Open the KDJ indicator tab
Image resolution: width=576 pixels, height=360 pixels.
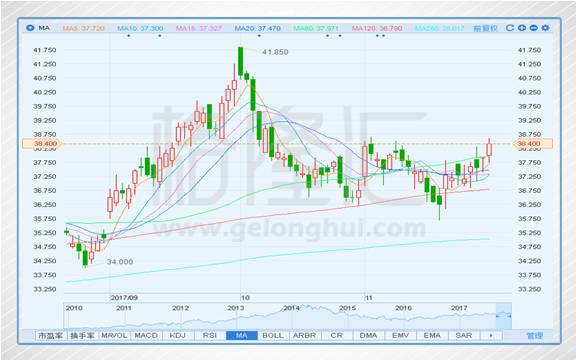[178, 335]
